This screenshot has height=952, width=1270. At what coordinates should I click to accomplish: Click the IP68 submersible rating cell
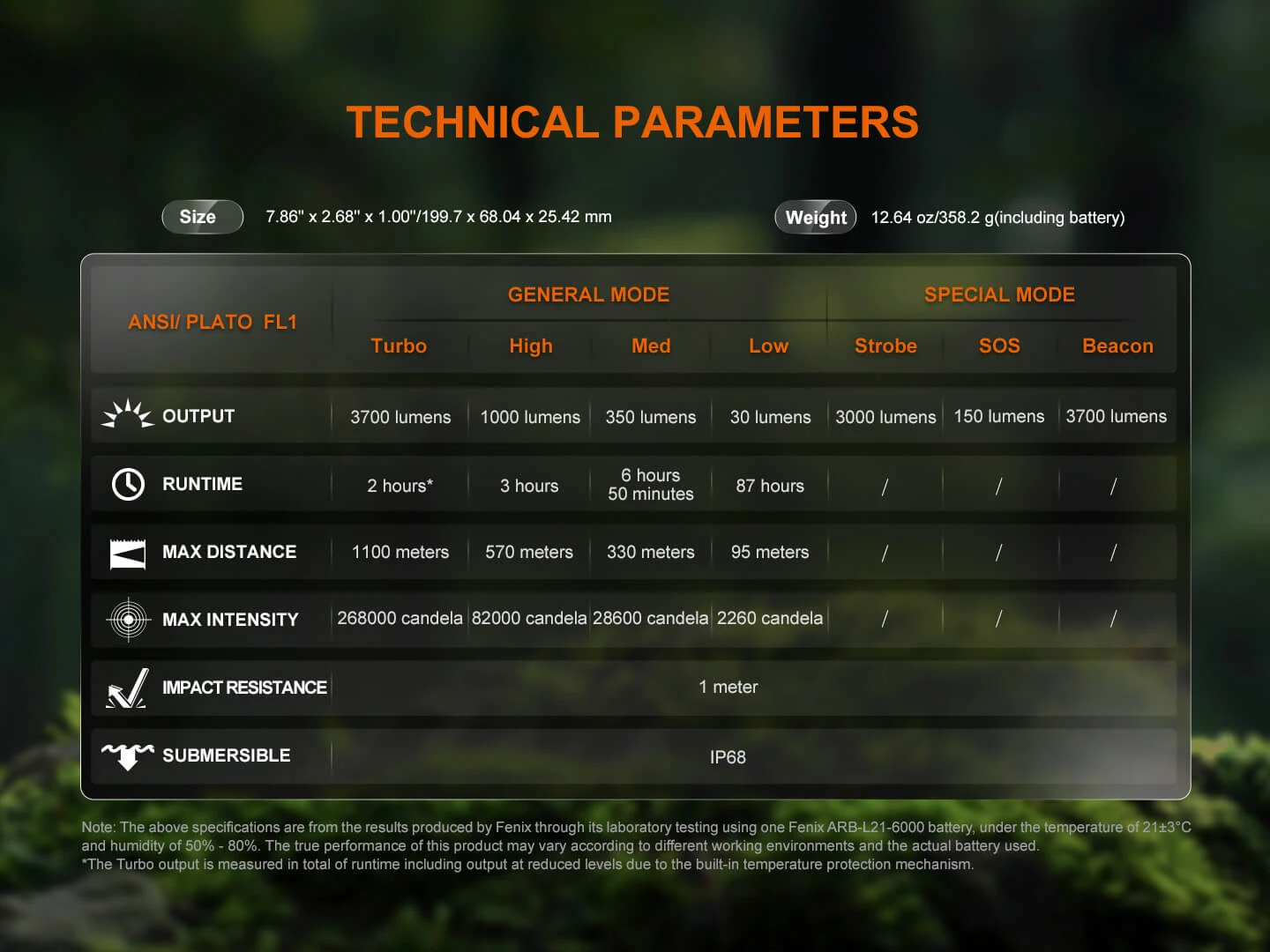tap(728, 756)
